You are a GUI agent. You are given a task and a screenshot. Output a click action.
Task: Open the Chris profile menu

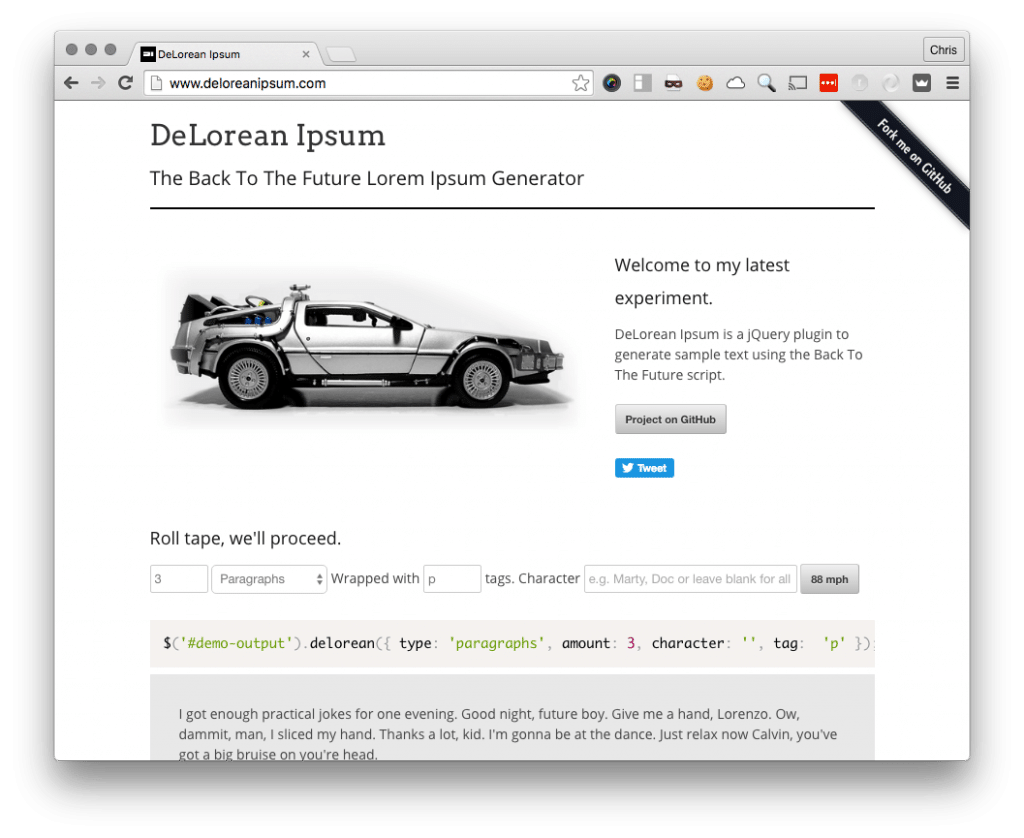(943, 50)
